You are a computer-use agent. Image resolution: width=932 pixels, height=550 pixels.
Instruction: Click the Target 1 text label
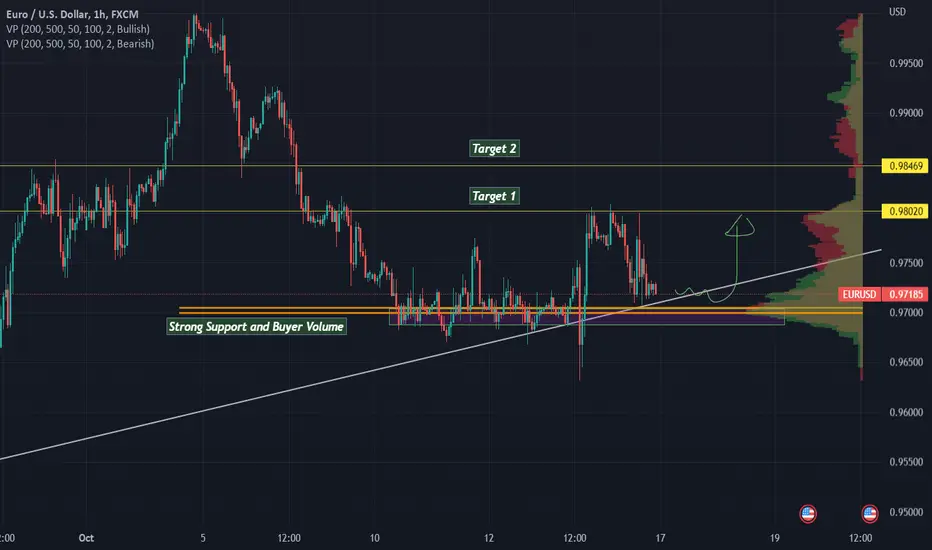(494, 196)
